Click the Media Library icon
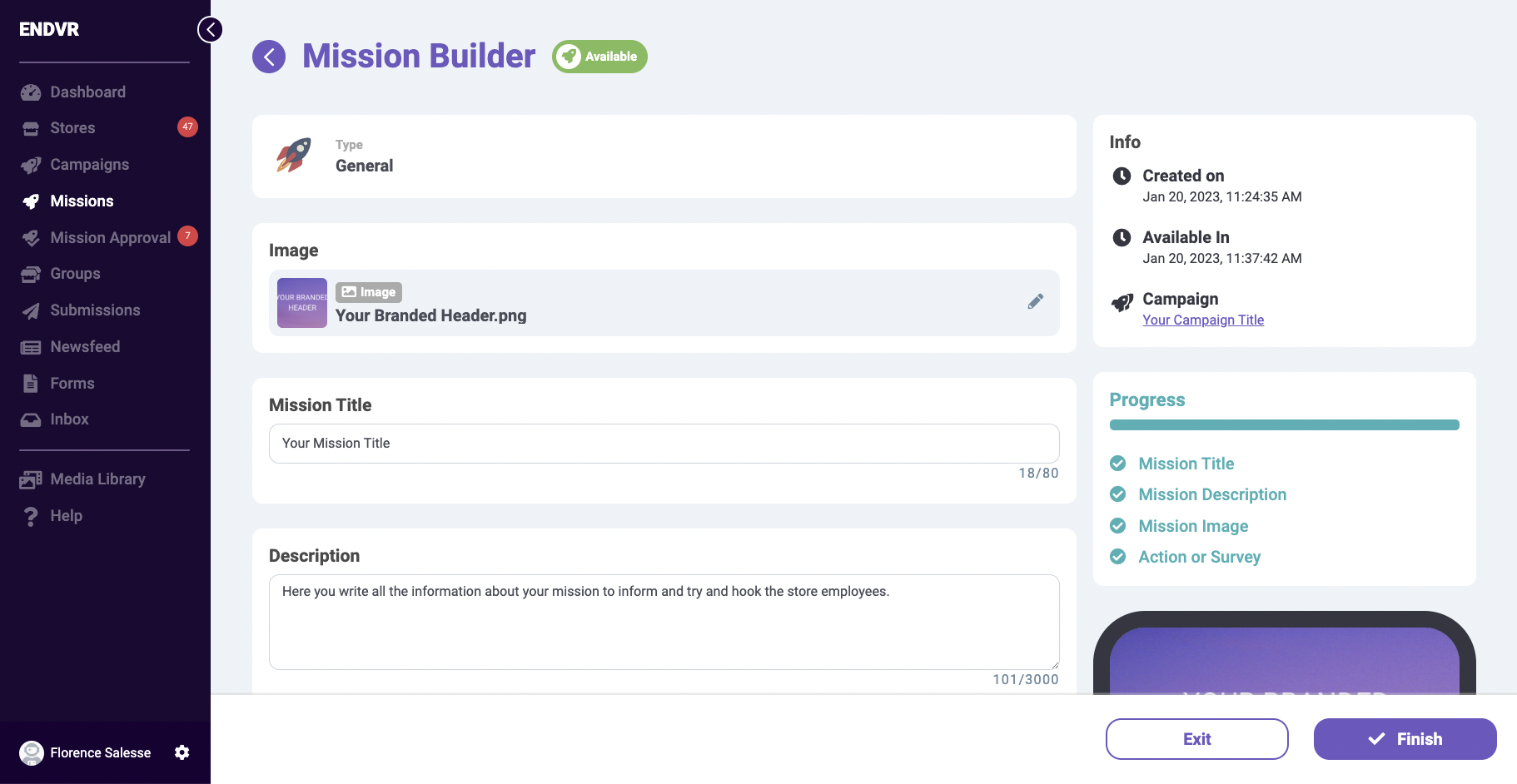1517x784 pixels. (31, 479)
